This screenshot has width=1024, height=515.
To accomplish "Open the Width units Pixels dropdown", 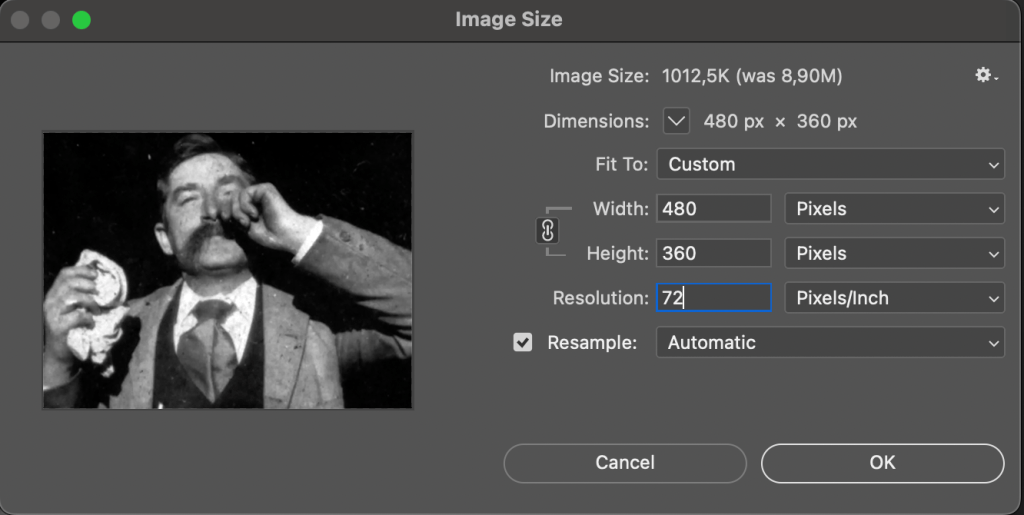I will pos(894,209).
